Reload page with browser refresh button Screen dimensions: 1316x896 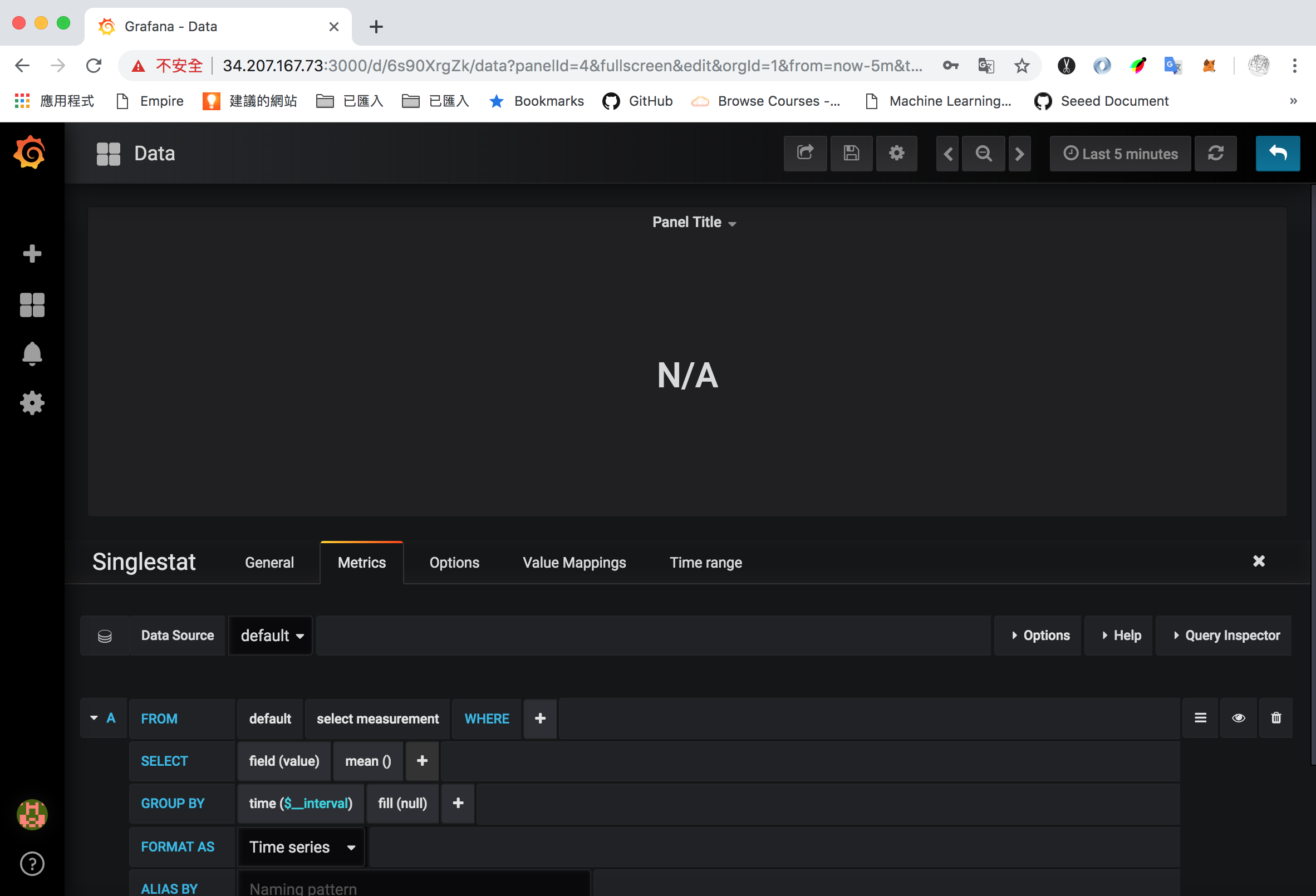click(94, 66)
